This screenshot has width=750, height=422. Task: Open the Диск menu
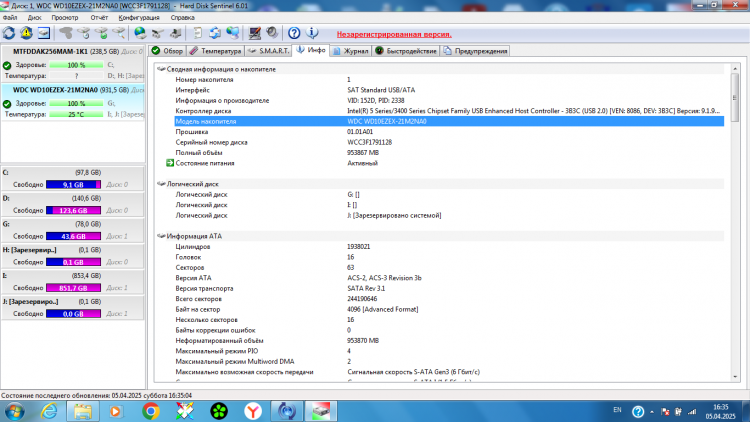tap(34, 18)
